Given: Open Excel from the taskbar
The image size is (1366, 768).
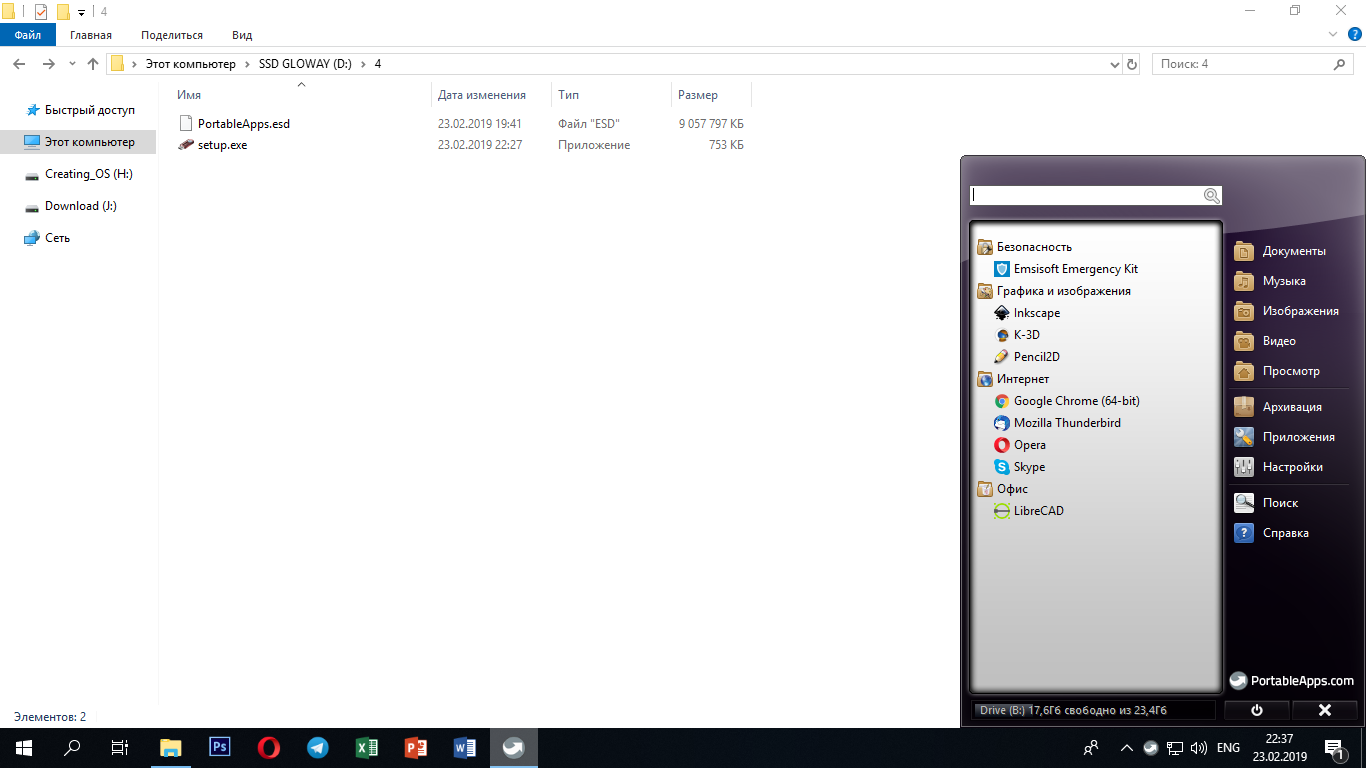Looking at the screenshot, I should [x=367, y=747].
